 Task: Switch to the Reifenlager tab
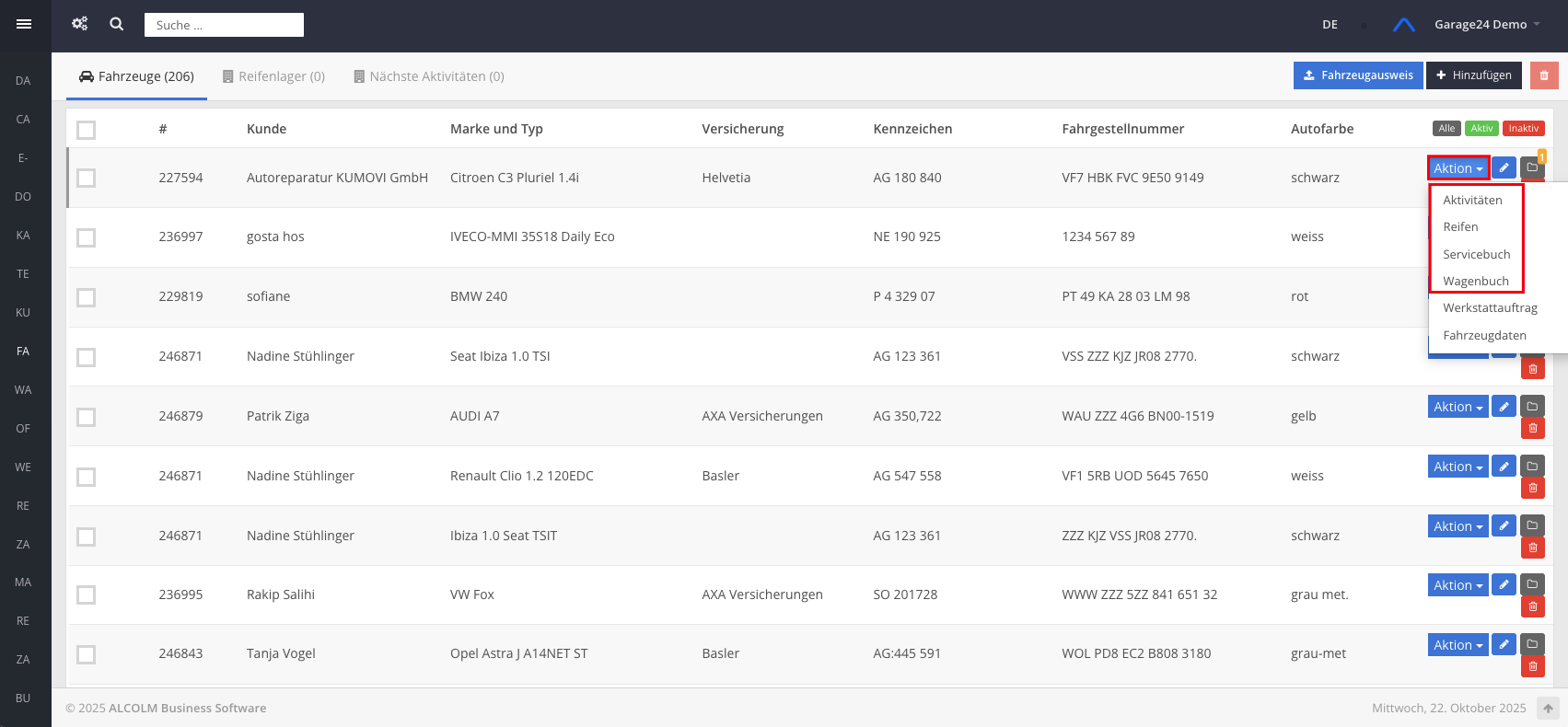point(273,76)
